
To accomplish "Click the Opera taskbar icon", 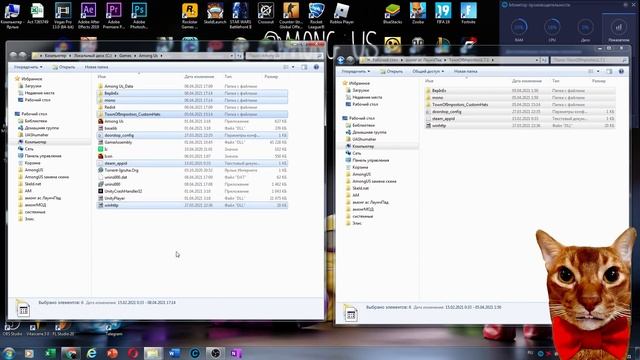I will (133, 353).
